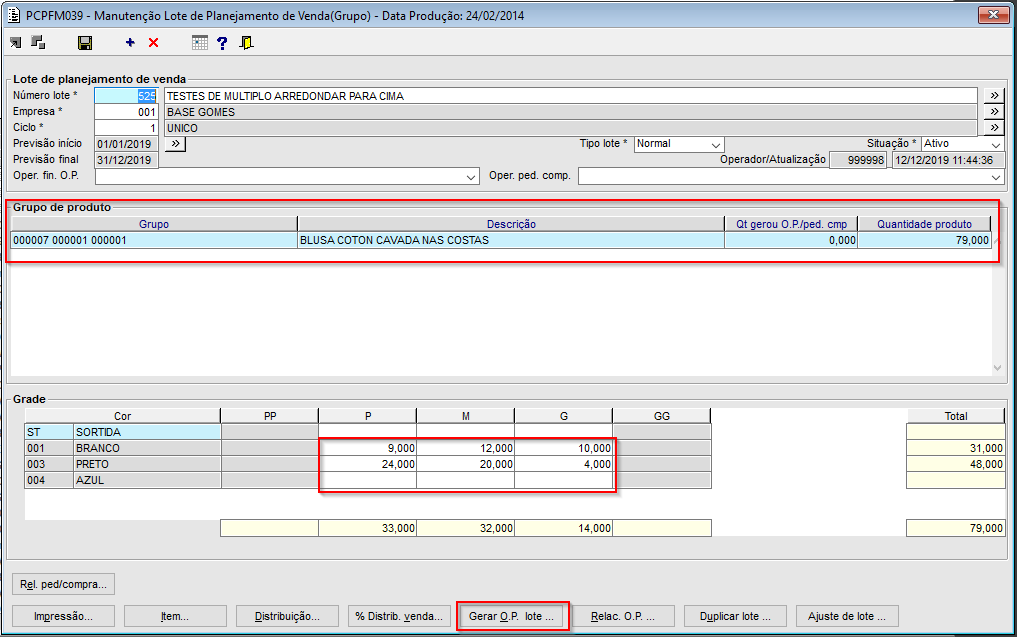The height and width of the screenshot is (637, 1017).
Task: Click PRETO size P cell with 24,000
Action: click(368, 464)
